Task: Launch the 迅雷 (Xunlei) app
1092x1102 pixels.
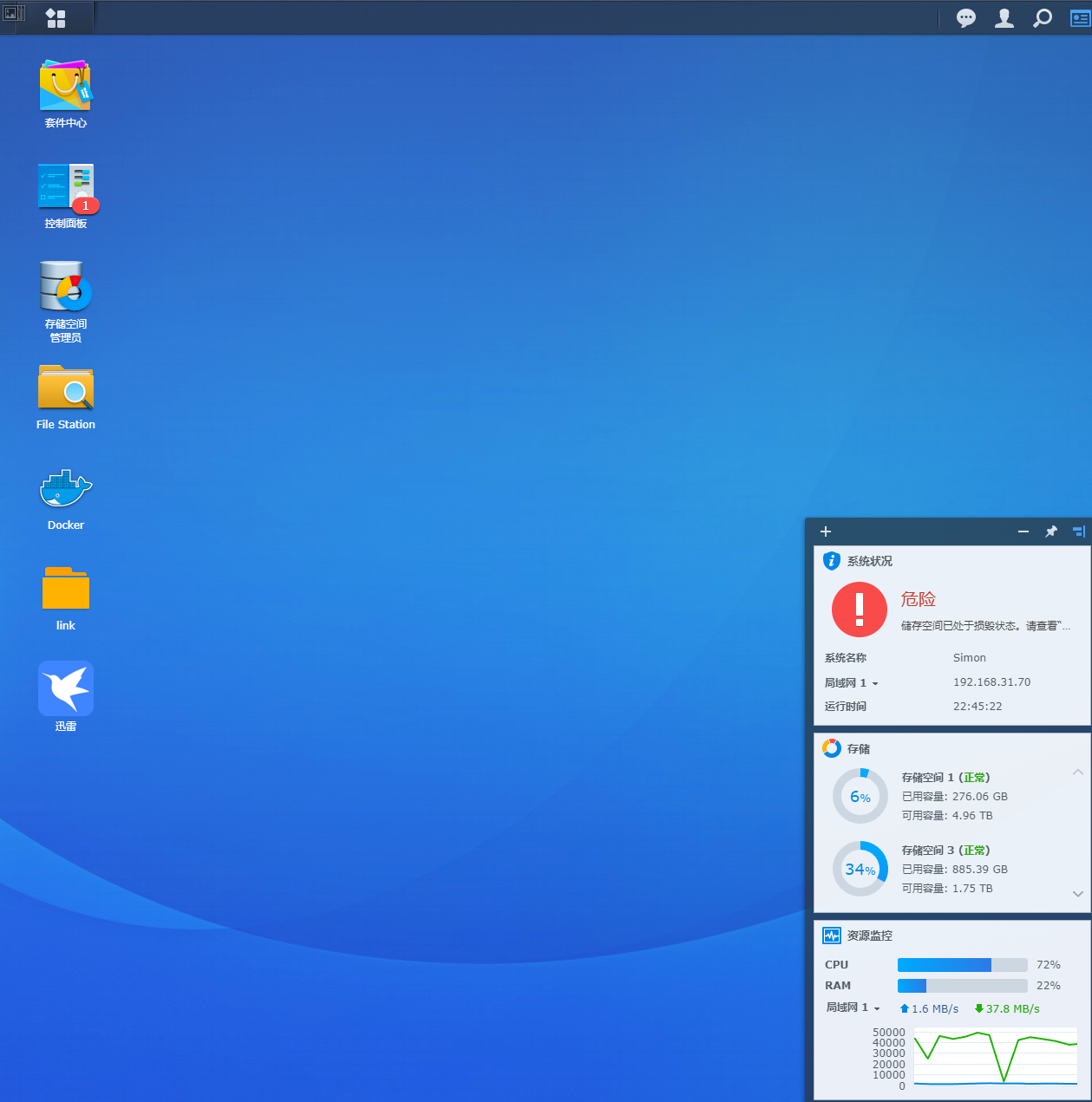Action: pyautogui.click(x=66, y=696)
